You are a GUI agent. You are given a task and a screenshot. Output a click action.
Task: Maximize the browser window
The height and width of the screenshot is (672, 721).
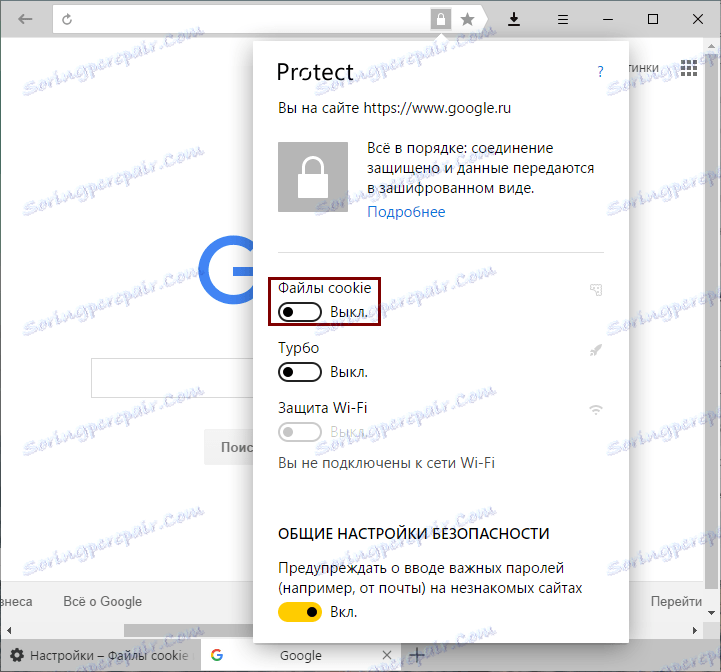(x=653, y=19)
